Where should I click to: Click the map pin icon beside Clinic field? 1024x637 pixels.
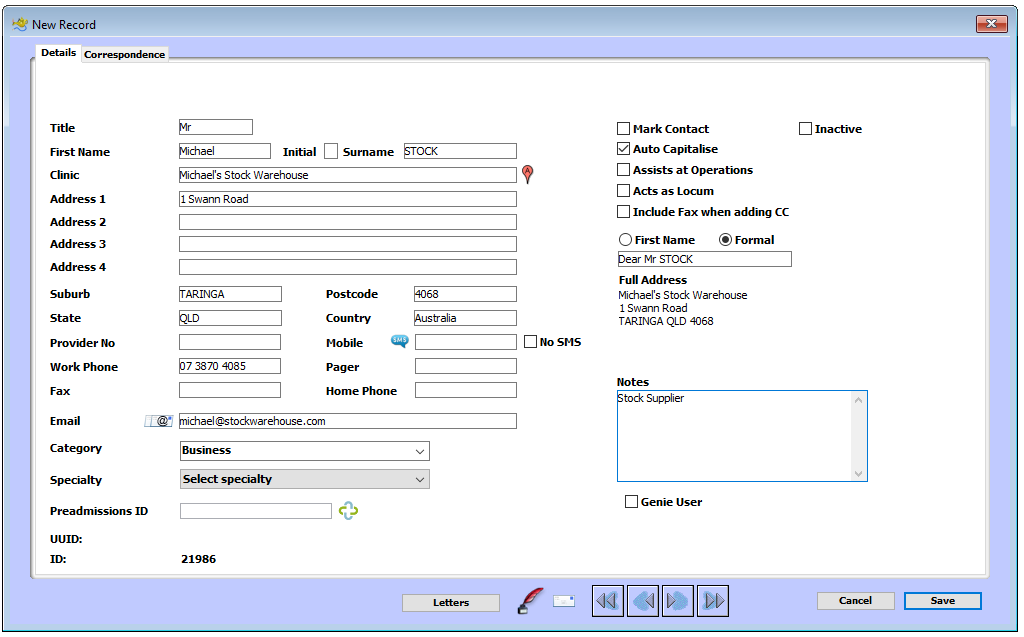[x=528, y=173]
